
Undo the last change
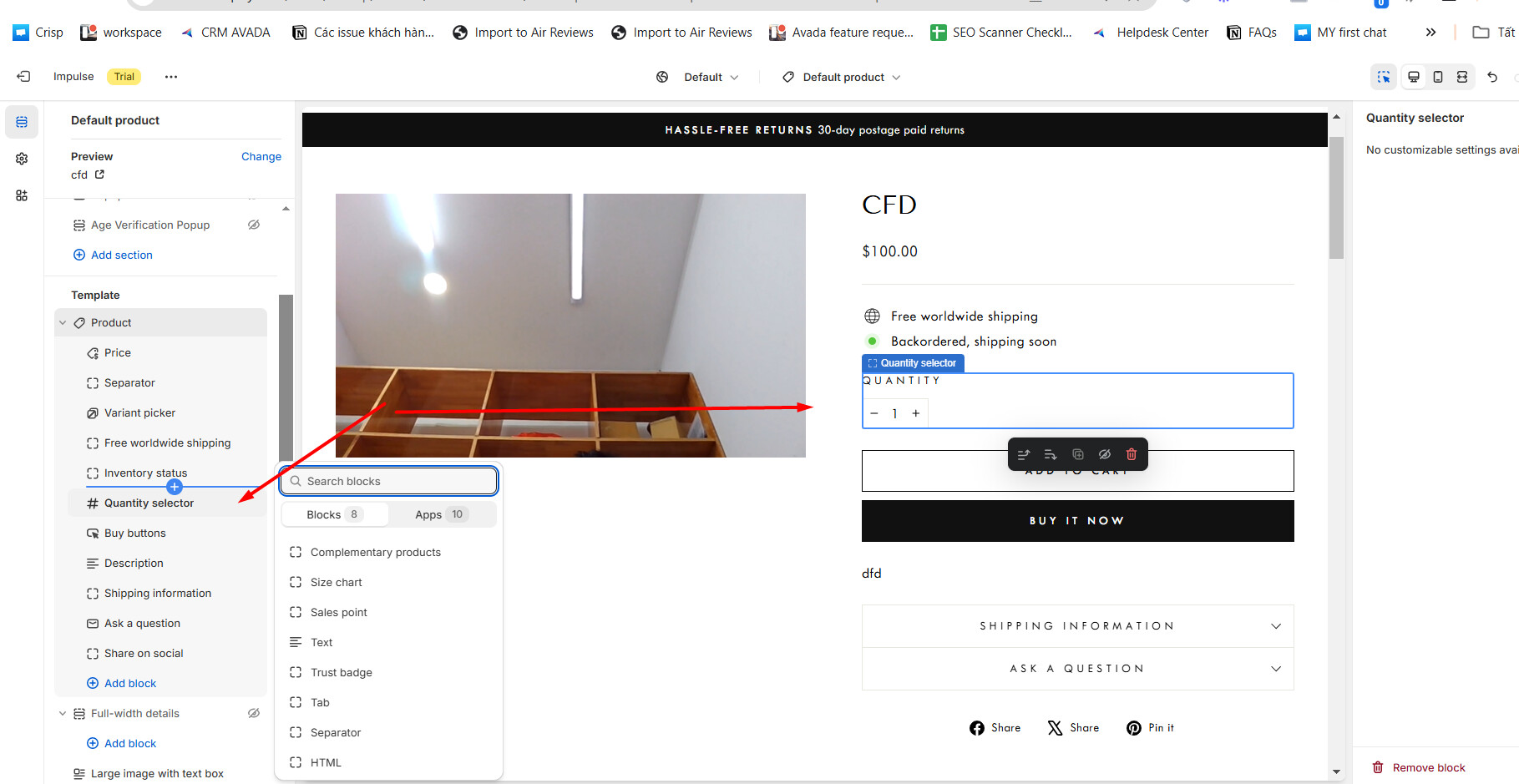(x=1492, y=77)
